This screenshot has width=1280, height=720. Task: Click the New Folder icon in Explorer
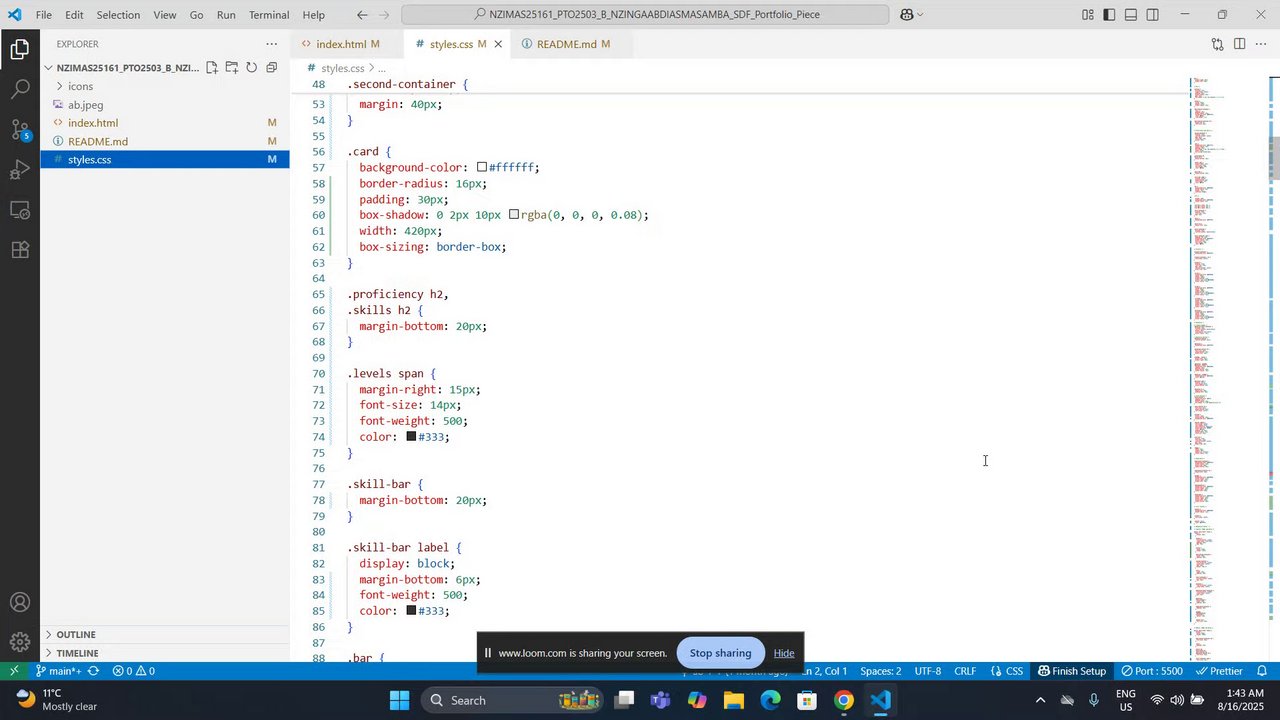[x=232, y=68]
